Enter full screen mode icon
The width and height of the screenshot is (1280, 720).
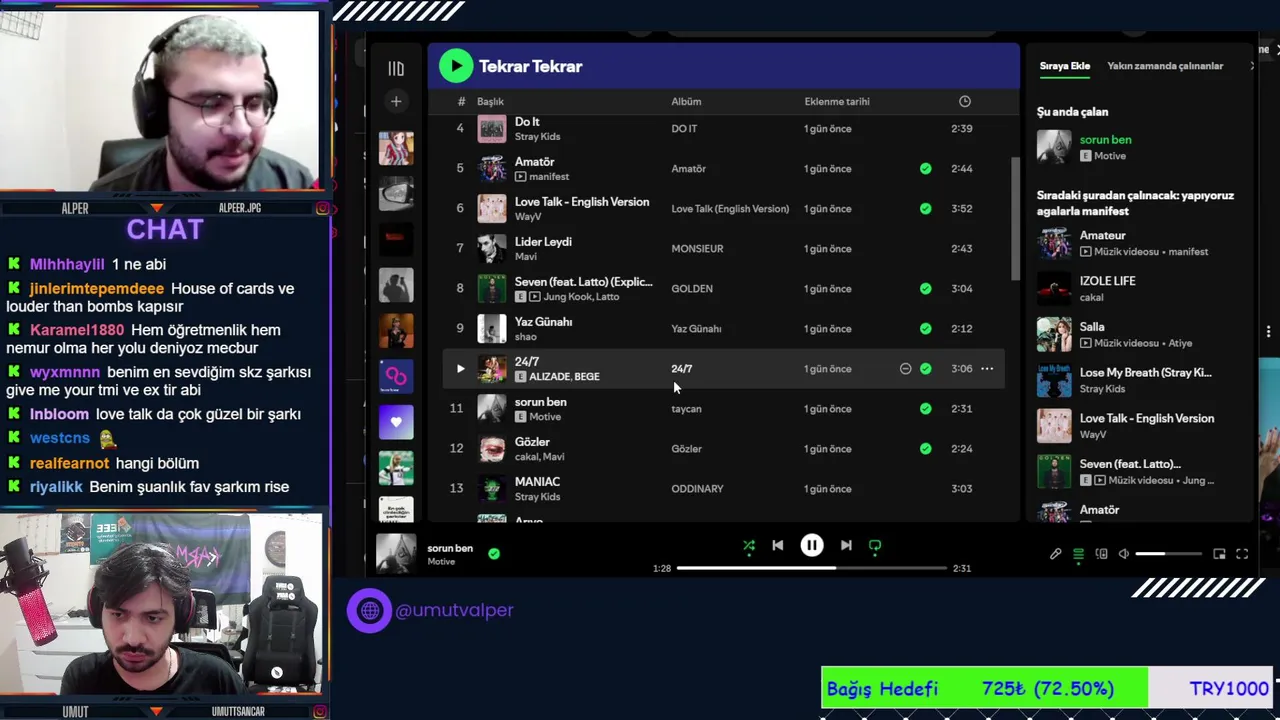click(1242, 554)
